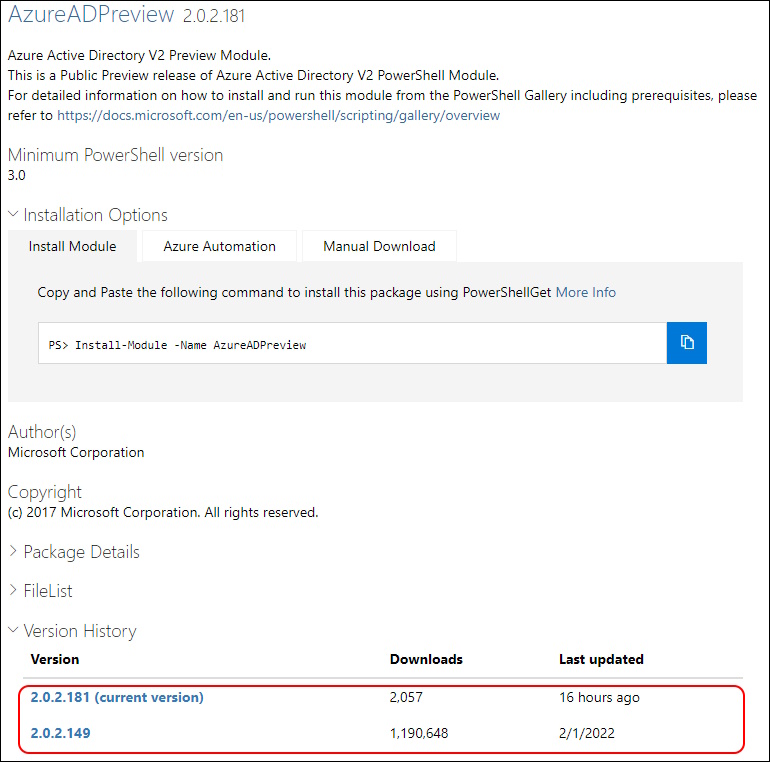Click the Version column header
The height and width of the screenshot is (762, 770).
coord(55,659)
